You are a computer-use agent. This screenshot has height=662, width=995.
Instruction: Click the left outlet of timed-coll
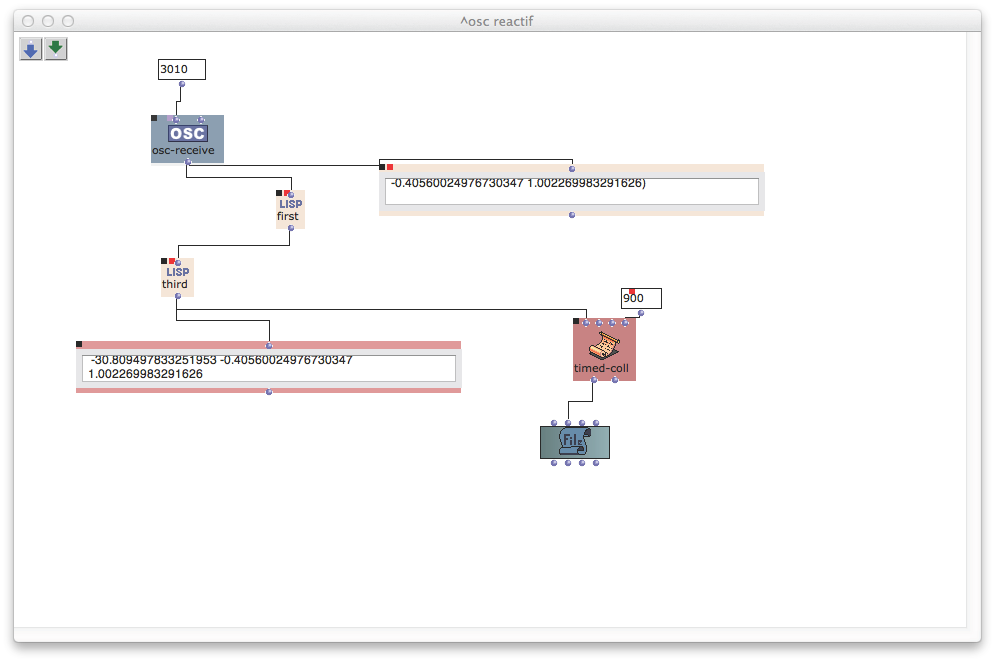pyautogui.click(x=594, y=380)
